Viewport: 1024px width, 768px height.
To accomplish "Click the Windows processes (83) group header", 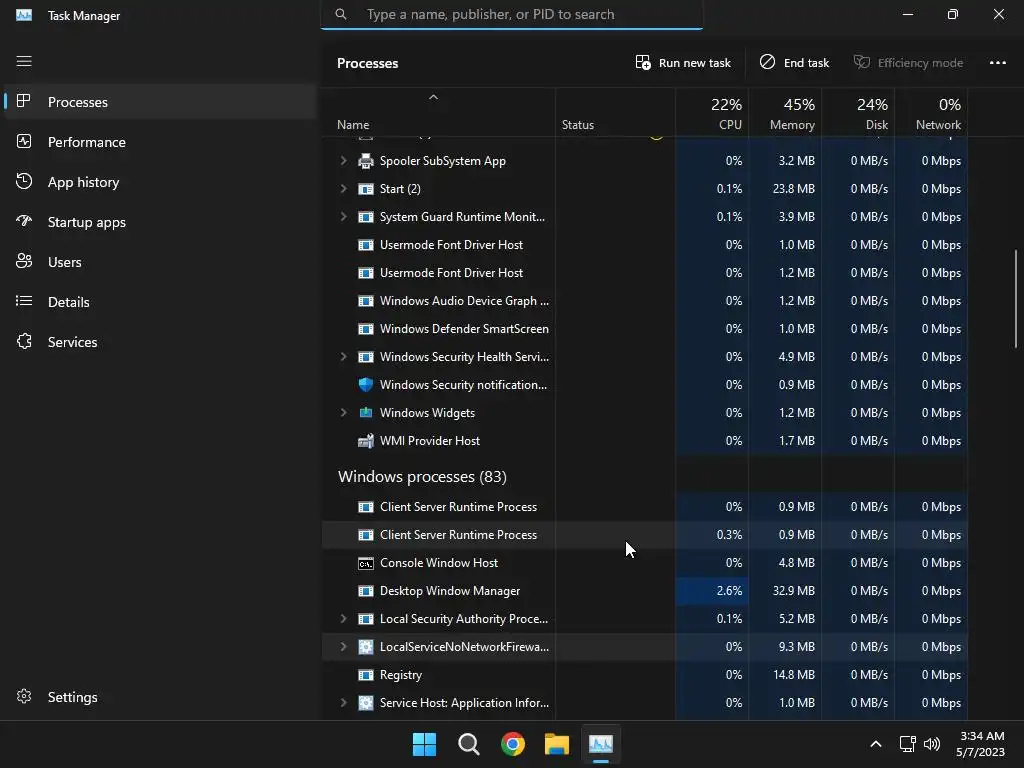I will pos(422,477).
